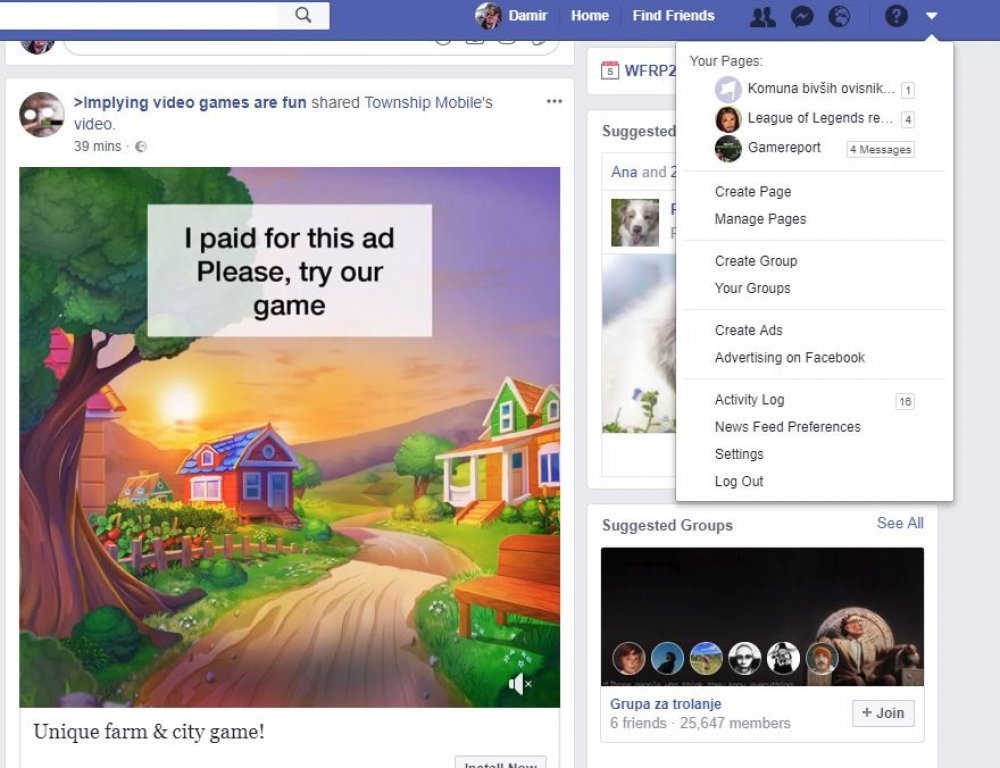Choose Create Ads from the menu
Image resolution: width=1000 pixels, height=768 pixels.
click(x=748, y=330)
